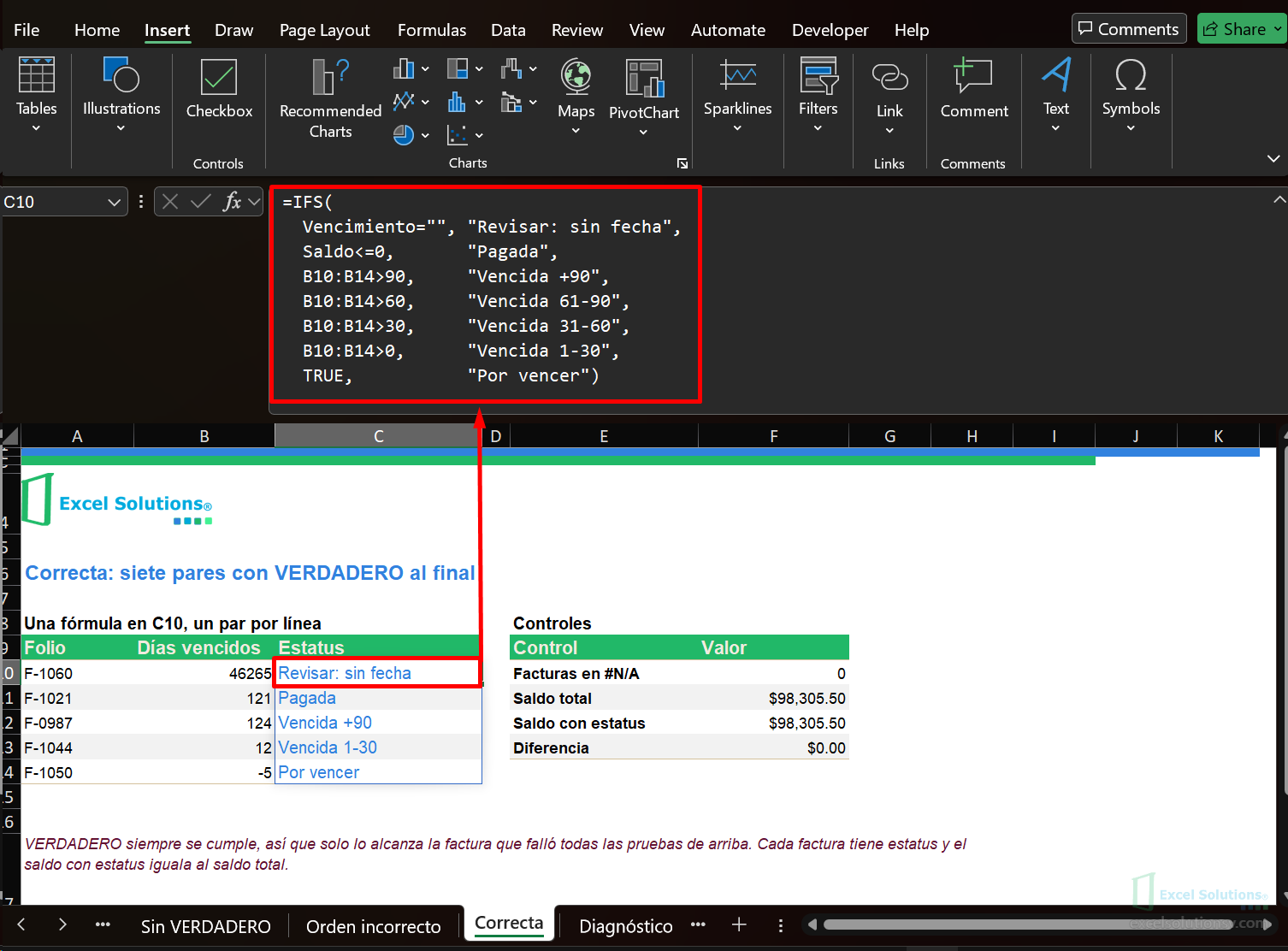Insert a line or area chart

tap(411, 103)
